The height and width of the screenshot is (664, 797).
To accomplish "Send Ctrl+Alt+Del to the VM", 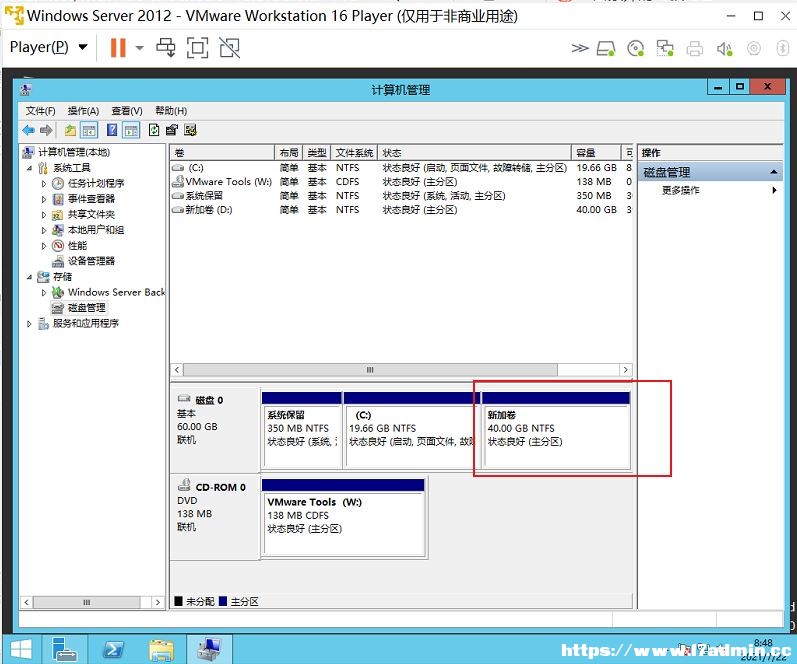I will click(x=166, y=48).
